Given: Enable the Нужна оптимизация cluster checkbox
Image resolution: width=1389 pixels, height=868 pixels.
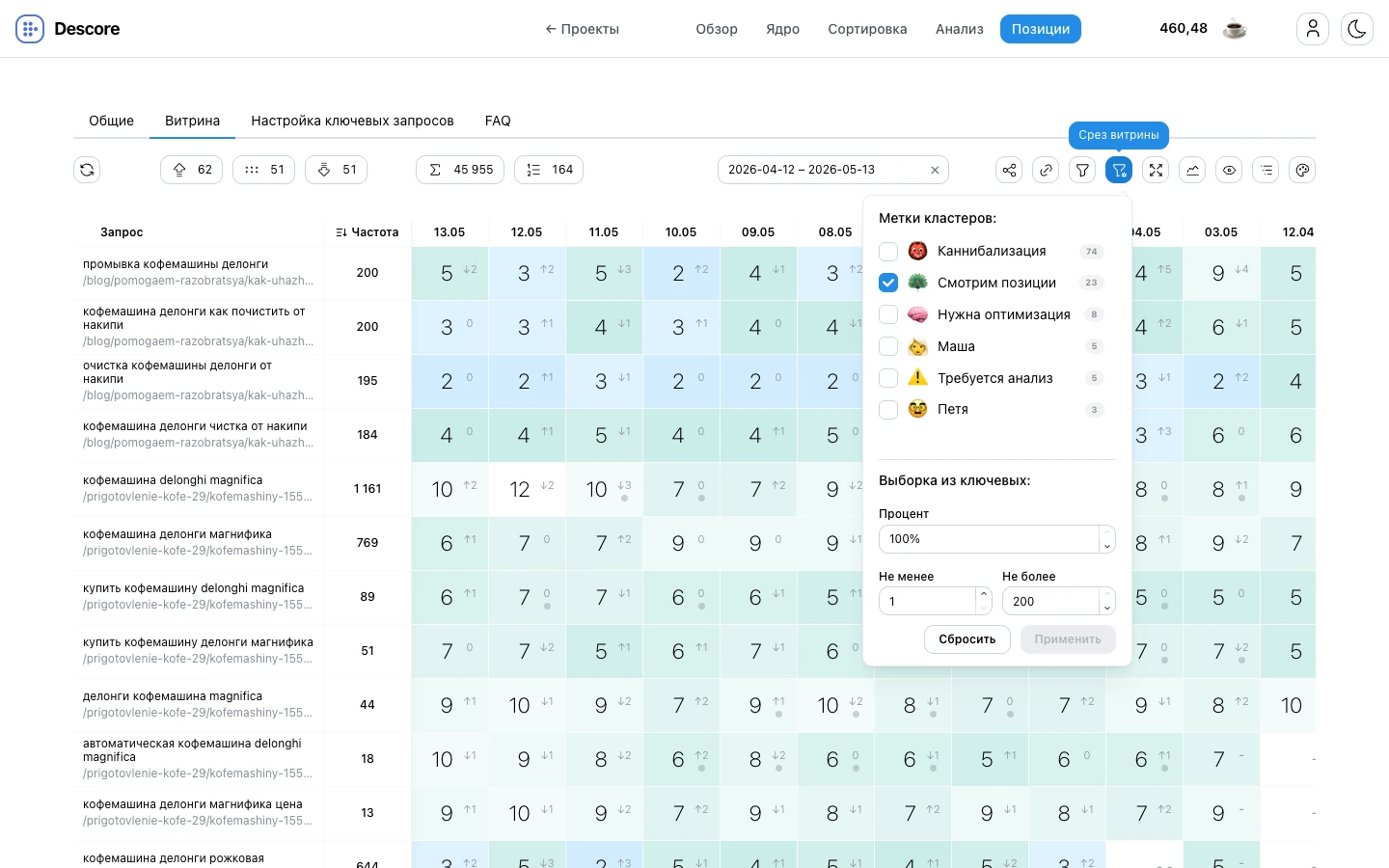Looking at the screenshot, I should (888, 314).
